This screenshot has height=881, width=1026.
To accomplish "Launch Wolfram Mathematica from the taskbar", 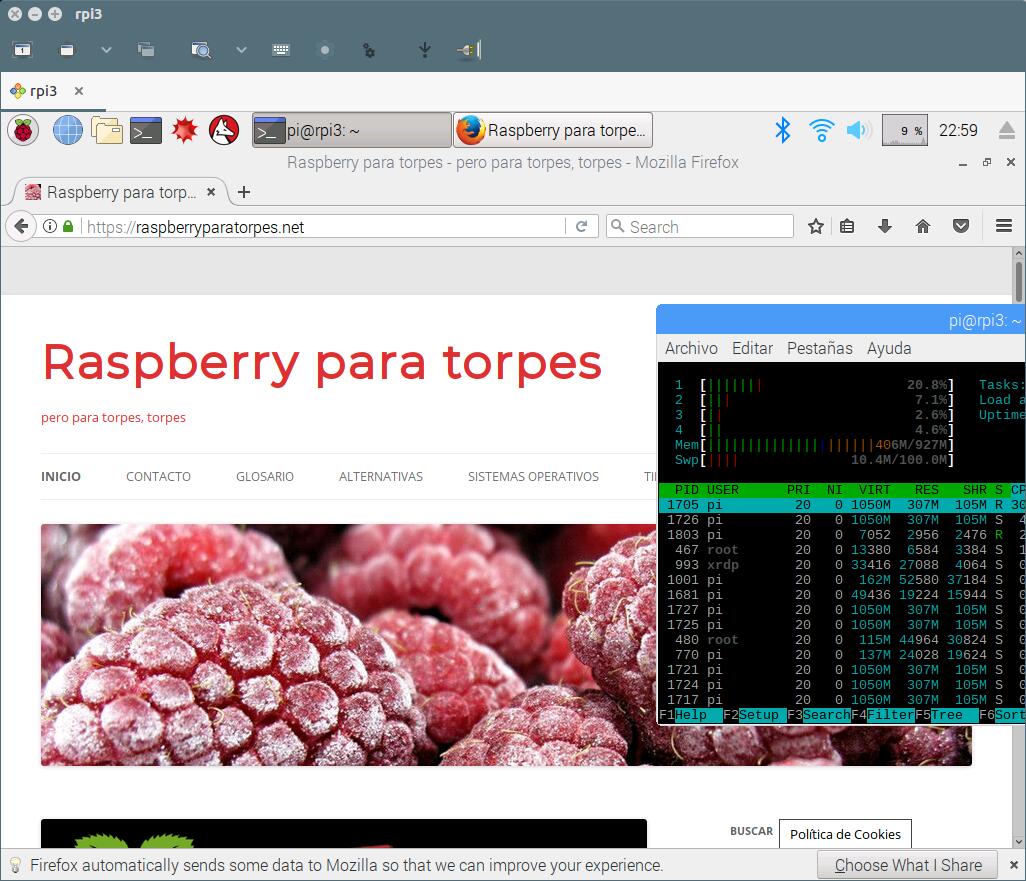I will (x=186, y=130).
